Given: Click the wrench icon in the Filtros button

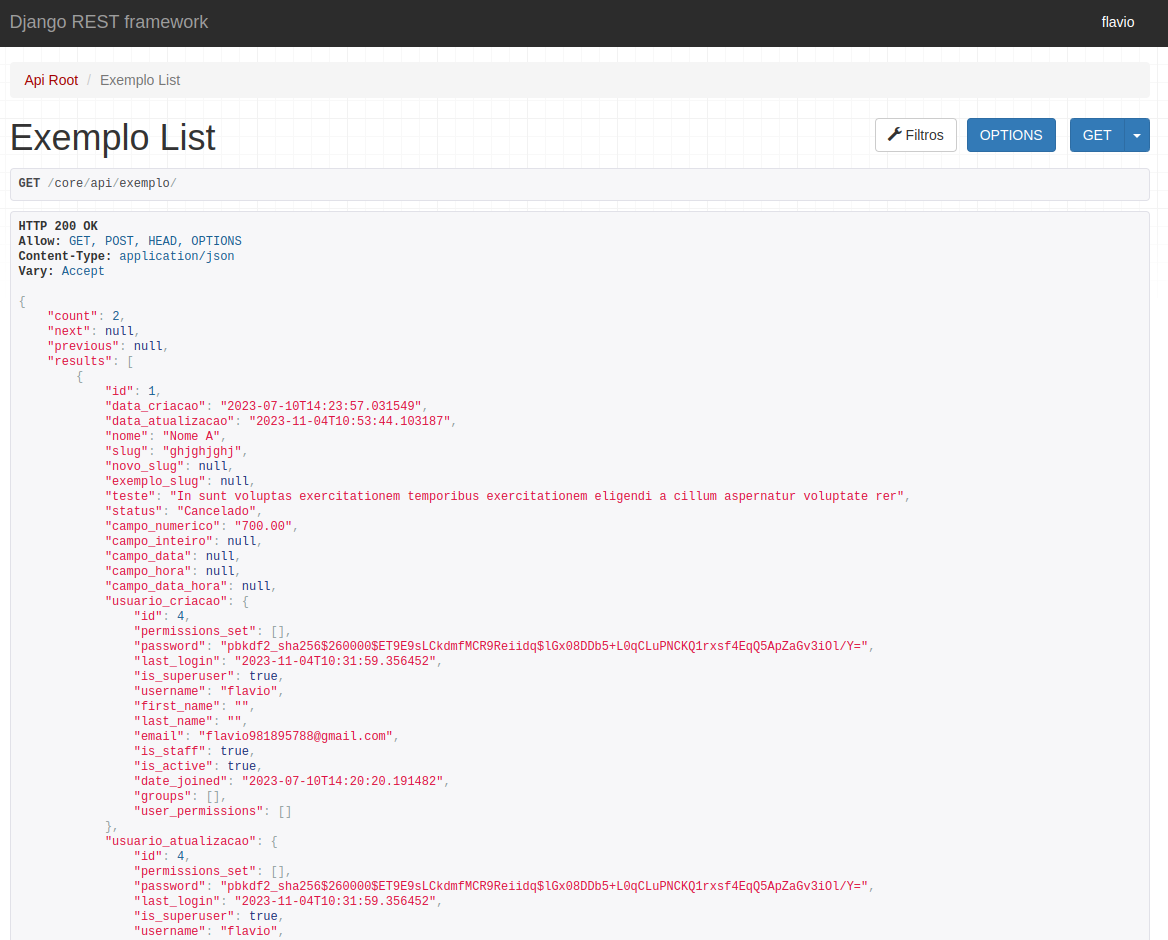Looking at the screenshot, I should 894,135.
